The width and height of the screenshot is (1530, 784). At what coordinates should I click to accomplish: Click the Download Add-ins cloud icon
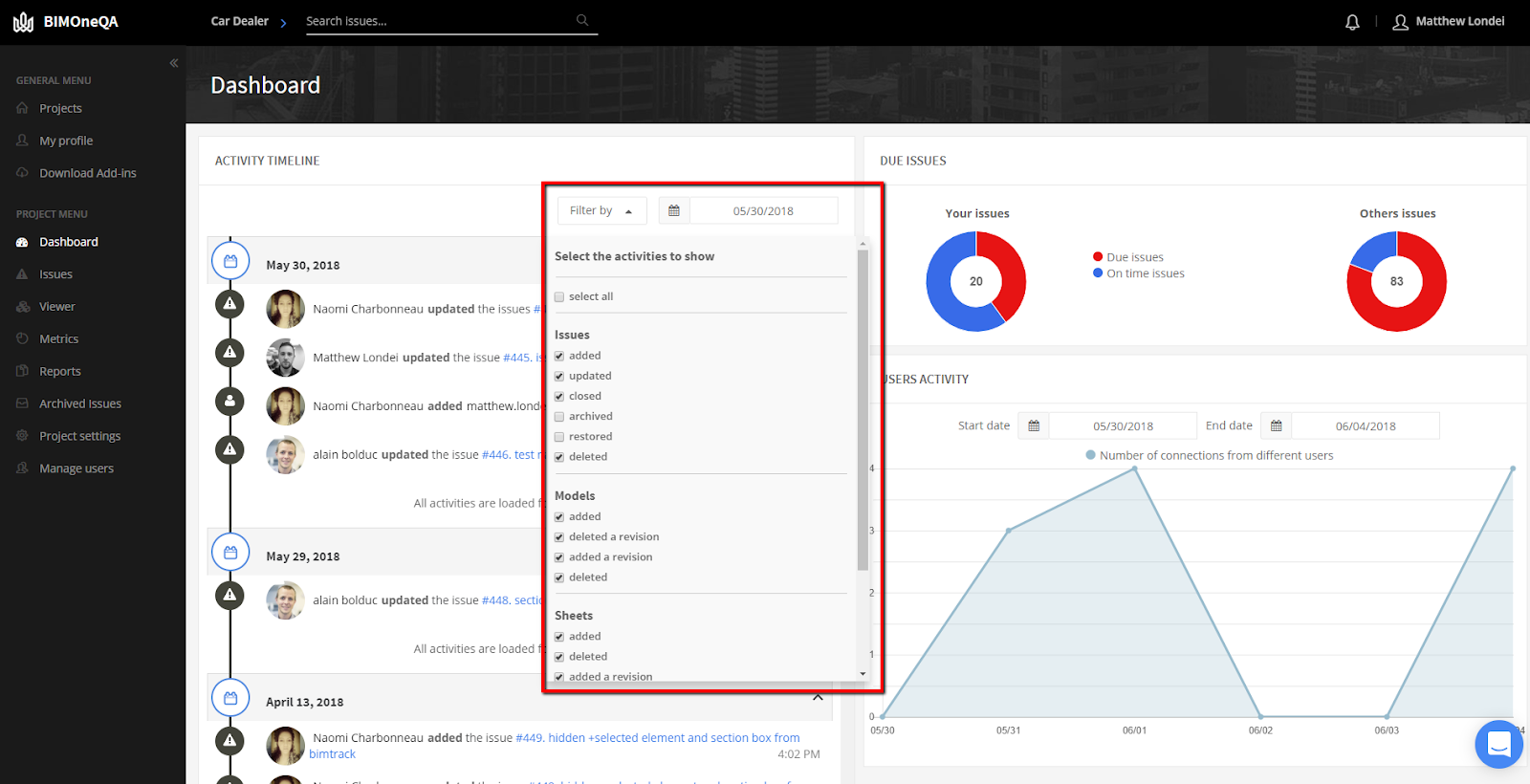pyautogui.click(x=22, y=173)
